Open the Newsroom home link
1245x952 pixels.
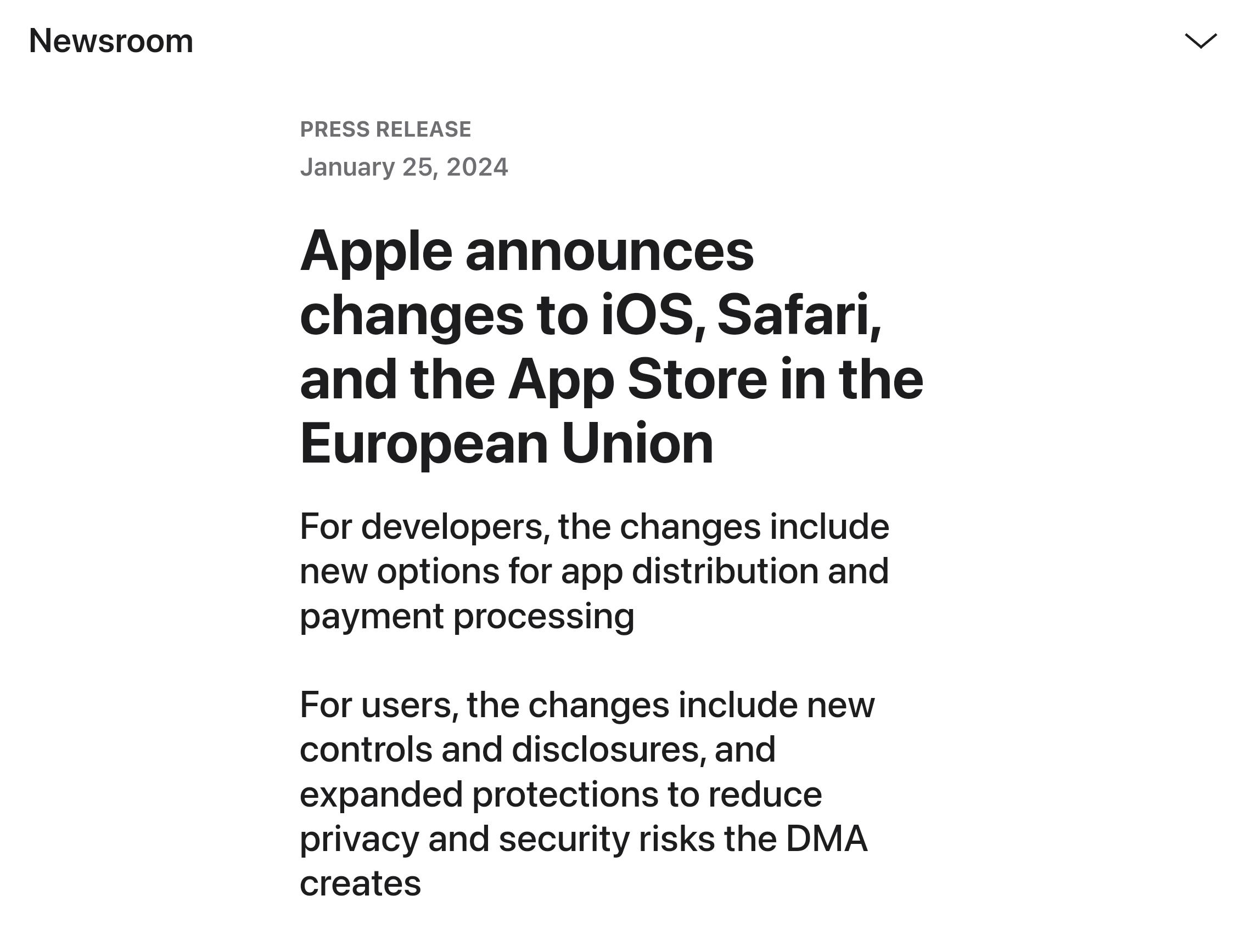click(x=111, y=40)
